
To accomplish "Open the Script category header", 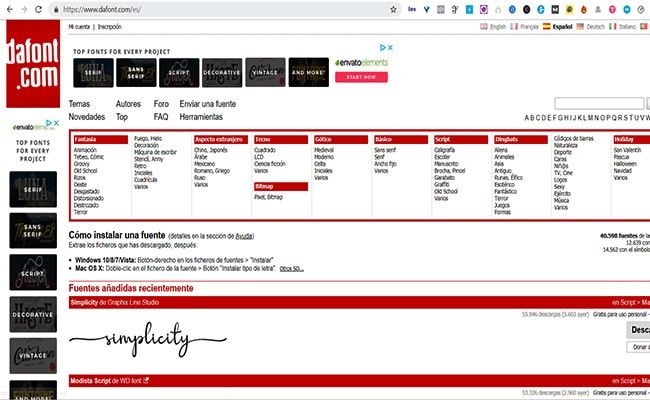I will (461, 140).
